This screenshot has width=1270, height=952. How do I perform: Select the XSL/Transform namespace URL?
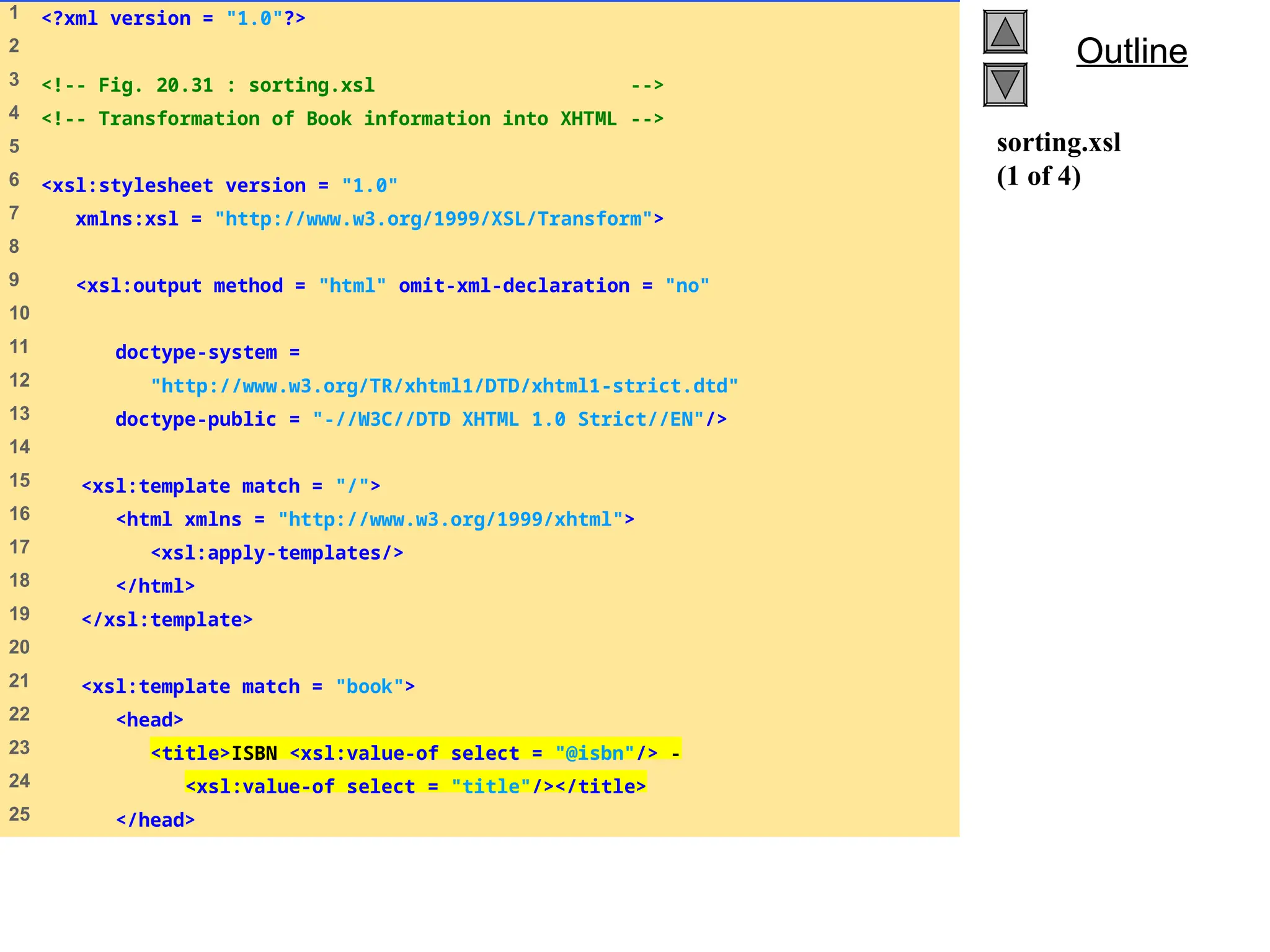[433, 219]
